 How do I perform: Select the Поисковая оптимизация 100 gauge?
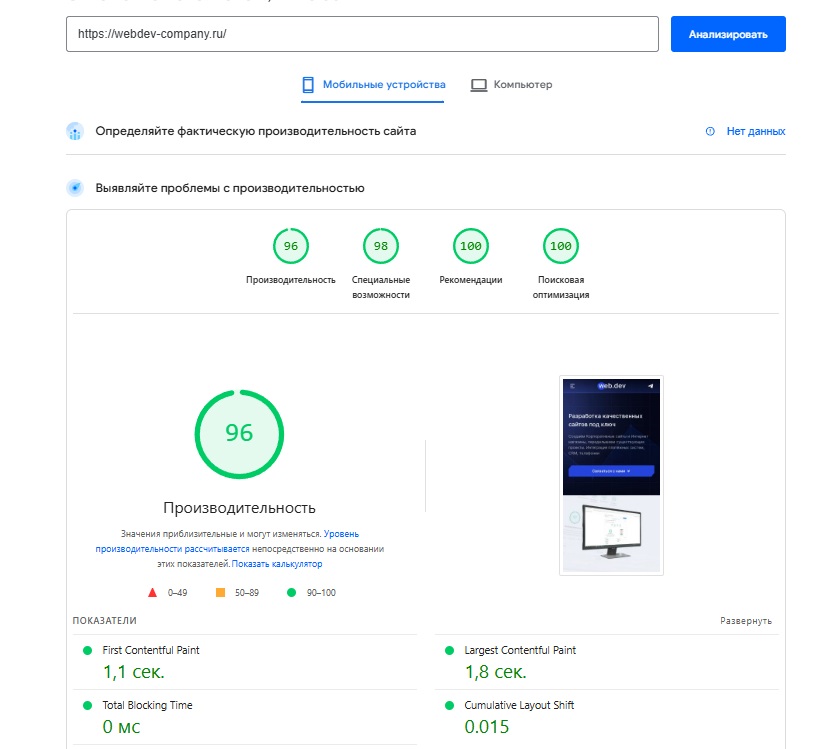tap(561, 246)
